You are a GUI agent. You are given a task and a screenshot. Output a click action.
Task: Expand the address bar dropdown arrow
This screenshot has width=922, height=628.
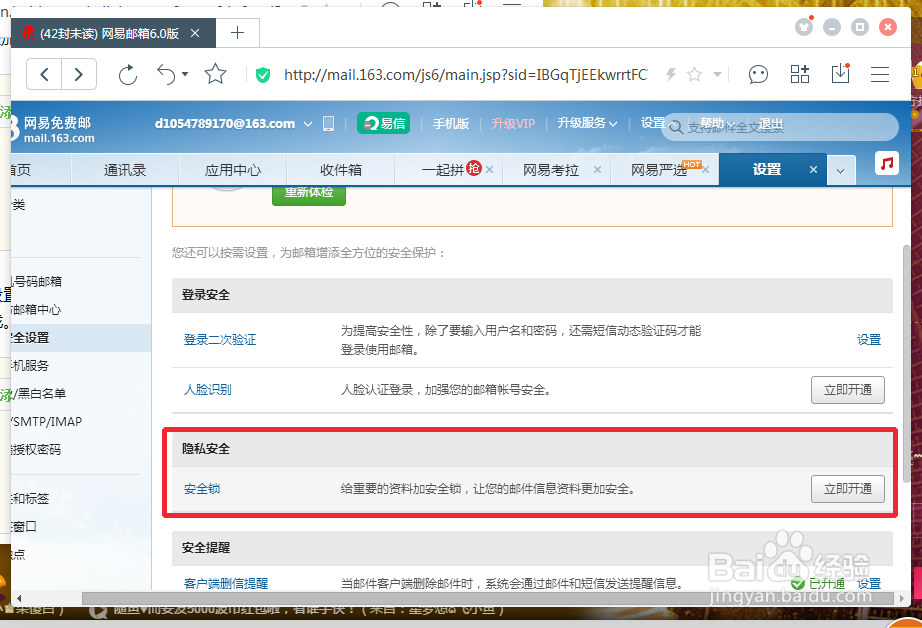click(x=717, y=75)
